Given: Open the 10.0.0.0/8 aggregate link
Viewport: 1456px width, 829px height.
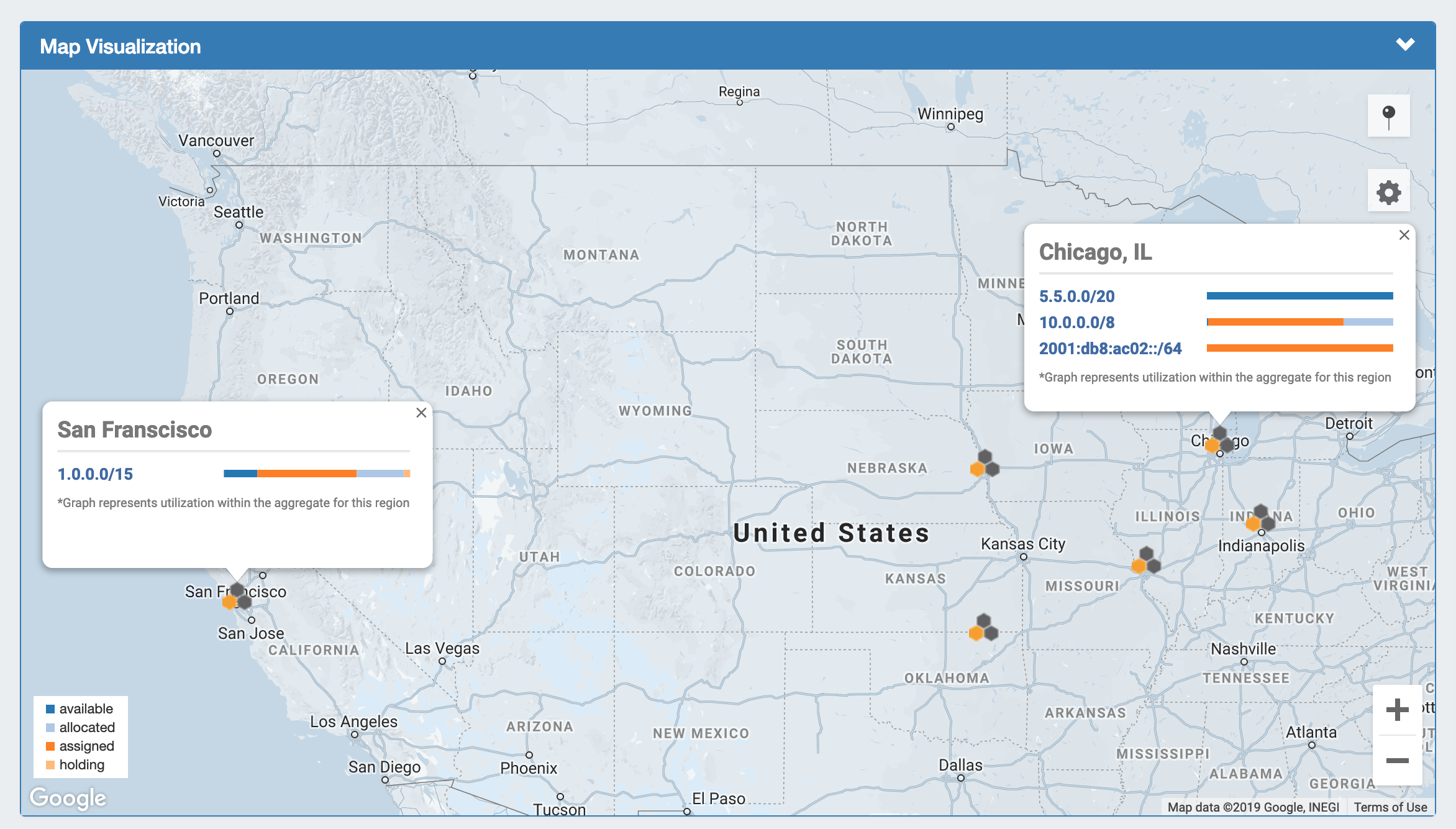Looking at the screenshot, I should (x=1076, y=323).
